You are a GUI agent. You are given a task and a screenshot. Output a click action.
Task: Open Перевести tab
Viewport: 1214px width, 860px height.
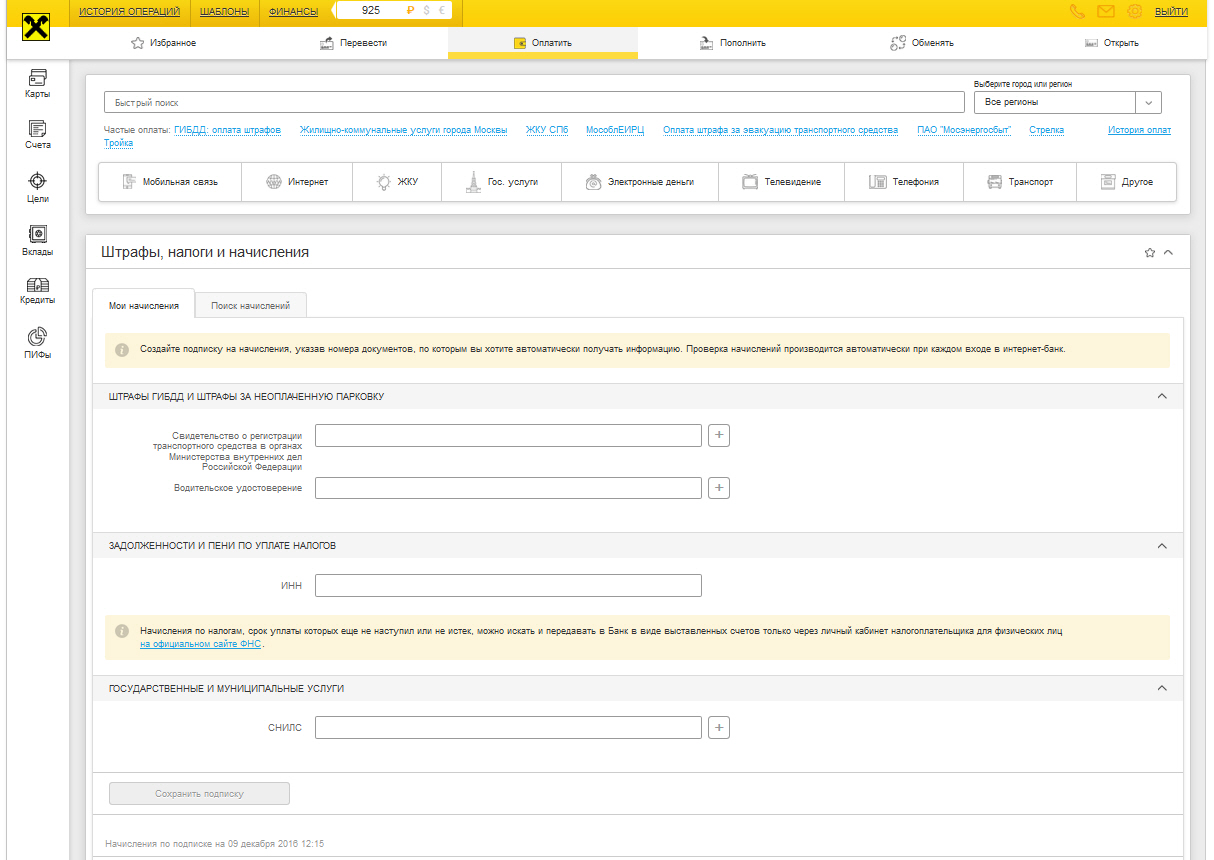pyautogui.click(x=353, y=43)
